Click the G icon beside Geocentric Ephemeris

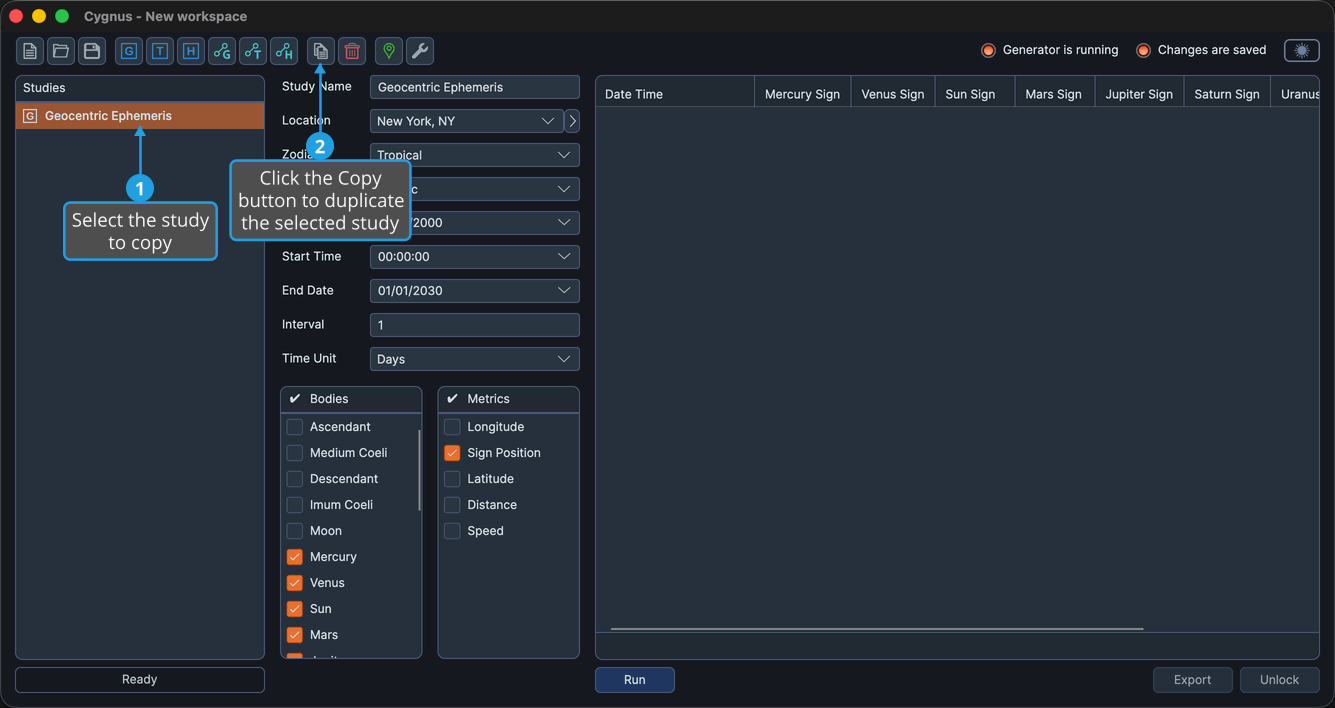30,116
